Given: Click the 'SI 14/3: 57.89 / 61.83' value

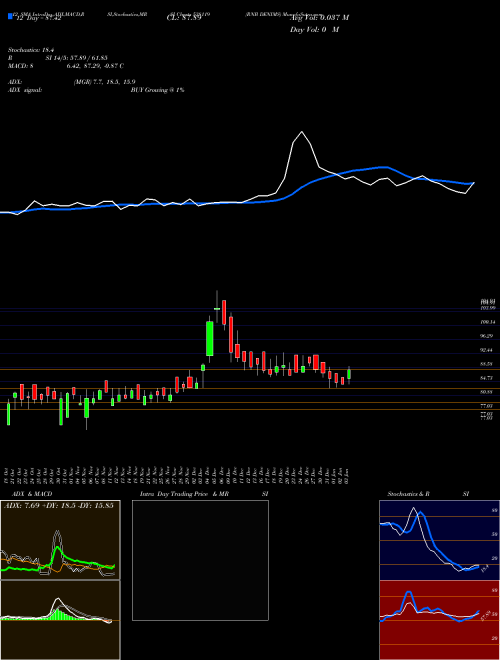Looking at the screenshot, I should (x=77, y=58).
